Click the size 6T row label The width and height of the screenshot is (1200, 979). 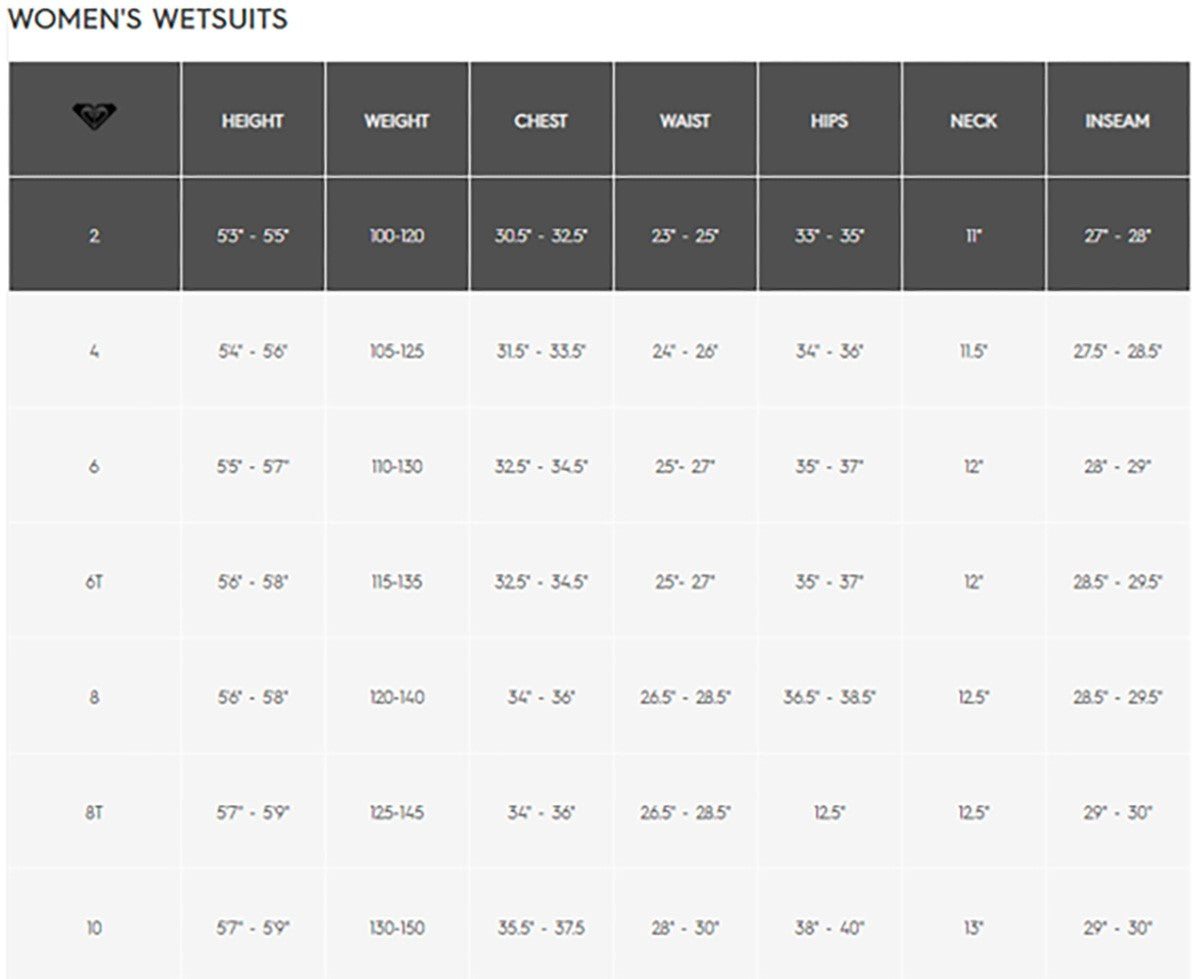[x=94, y=582]
